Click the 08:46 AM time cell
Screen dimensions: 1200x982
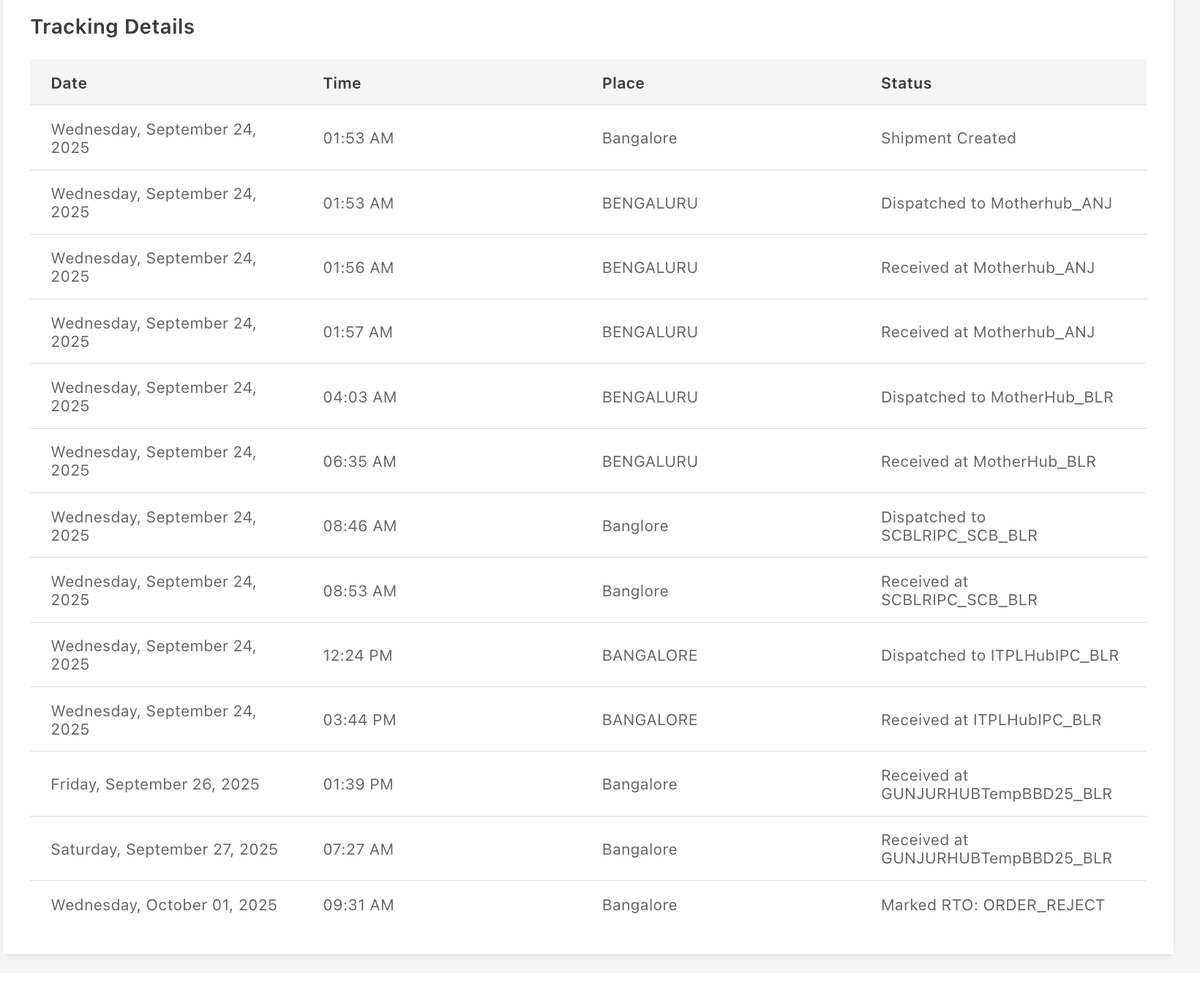coord(360,526)
